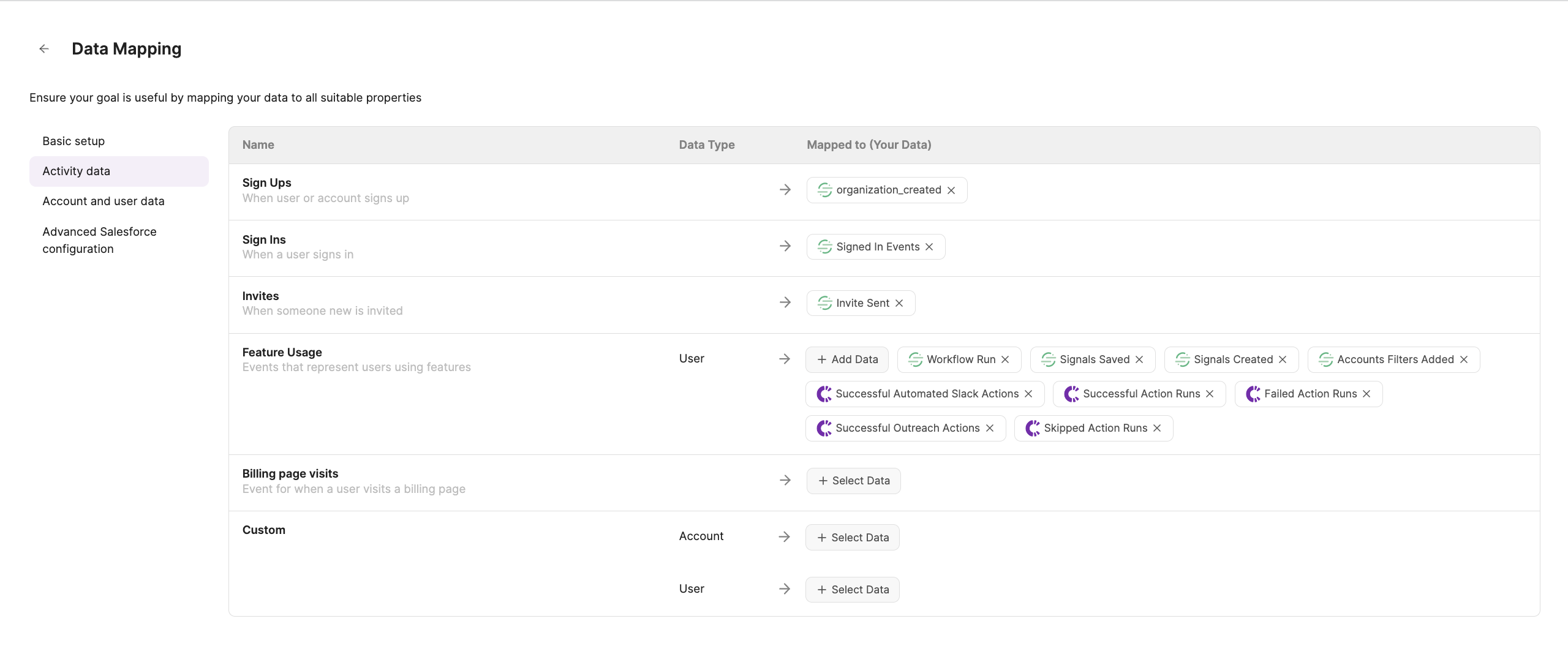Select Data for Custom User row
The width and height of the screenshot is (1568, 665).
click(852, 590)
